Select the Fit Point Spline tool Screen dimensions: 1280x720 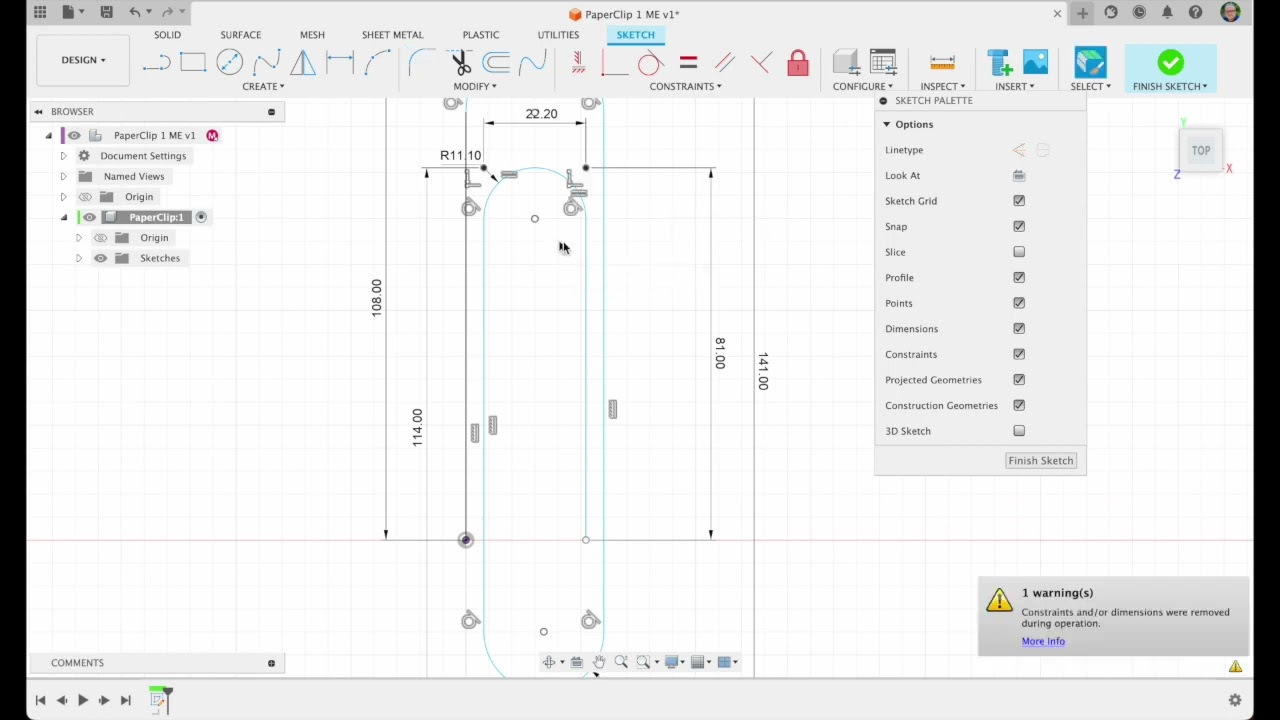pyautogui.click(x=266, y=64)
